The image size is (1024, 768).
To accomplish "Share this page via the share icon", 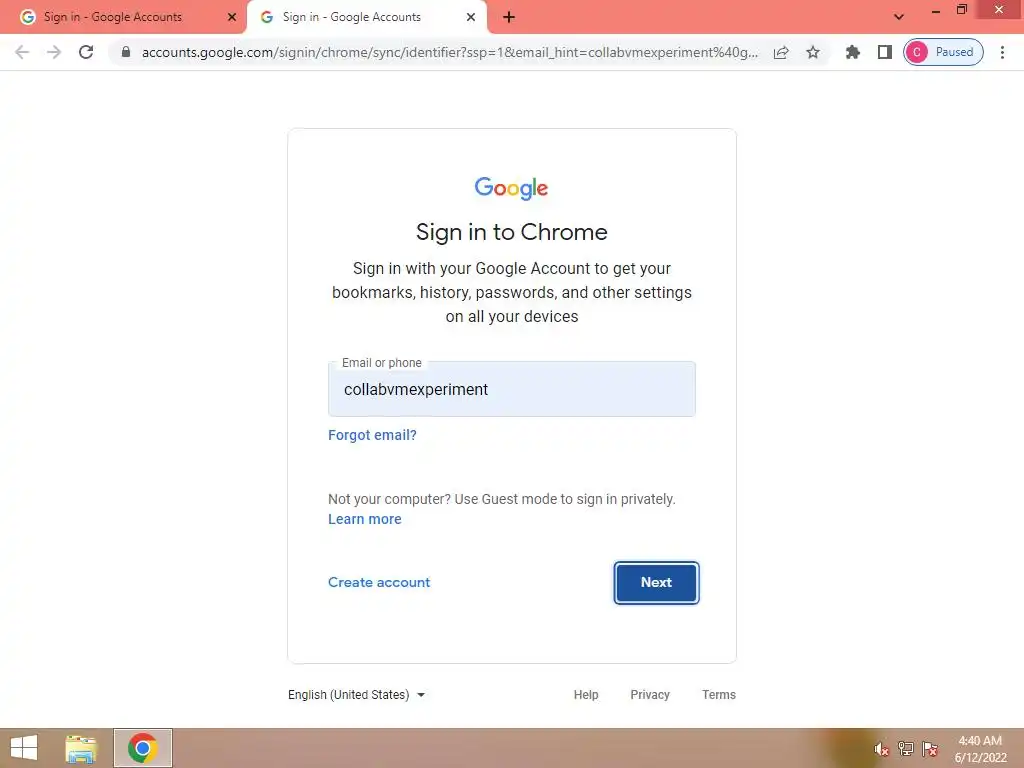I will (781, 52).
